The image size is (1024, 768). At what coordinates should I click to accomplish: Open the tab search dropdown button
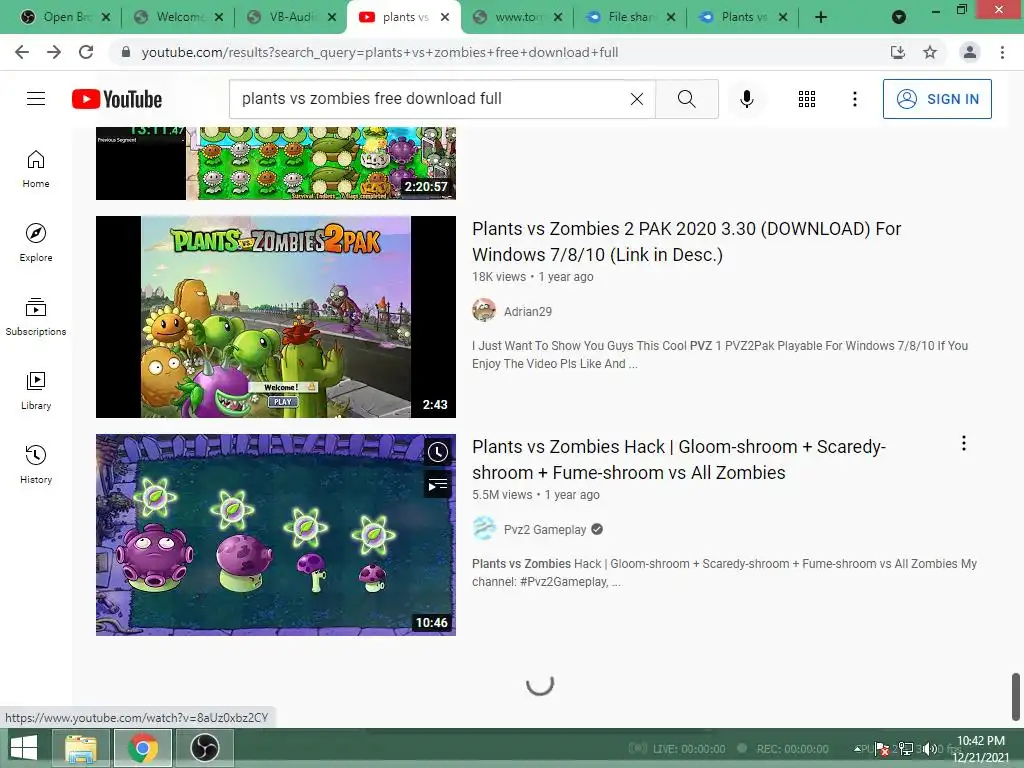(x=899, y=18)
